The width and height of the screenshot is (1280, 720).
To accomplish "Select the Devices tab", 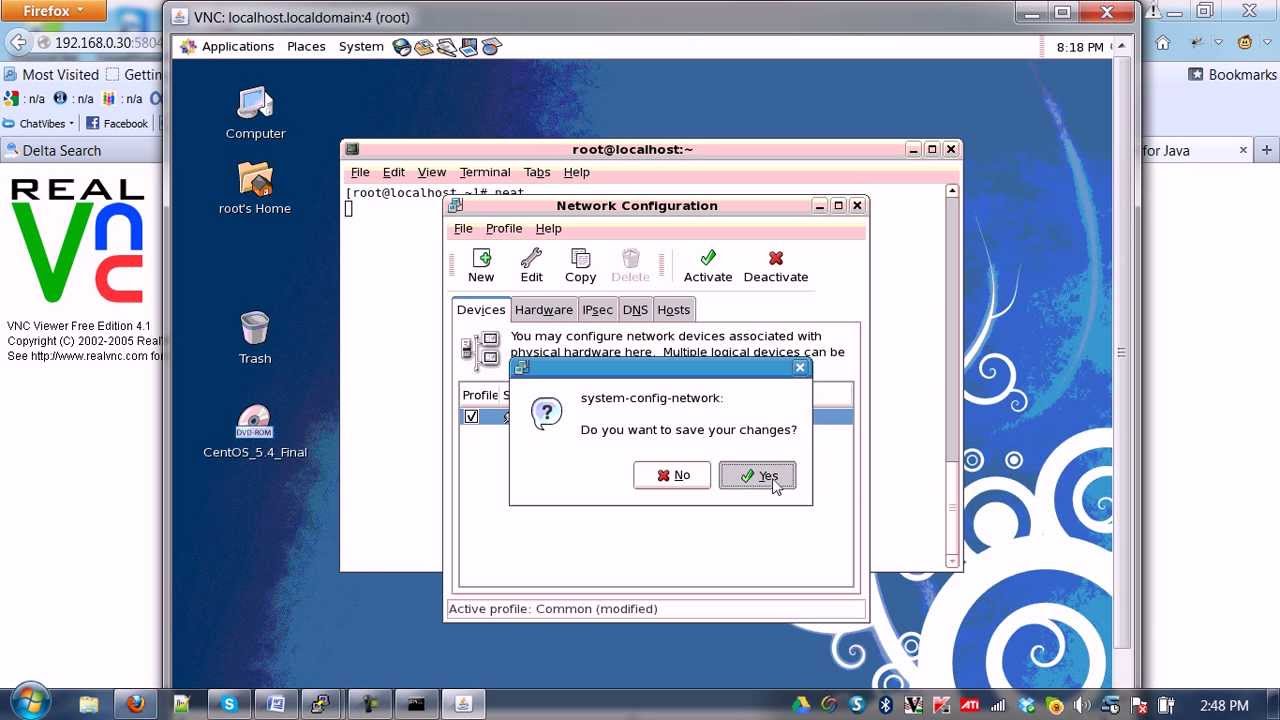I will [481, 310].
